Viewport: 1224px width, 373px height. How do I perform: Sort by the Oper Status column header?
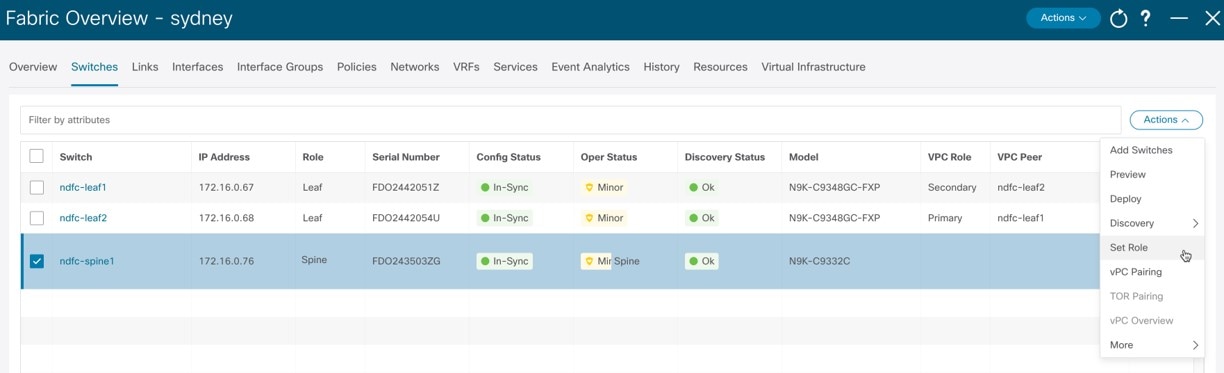pos(609,157)
